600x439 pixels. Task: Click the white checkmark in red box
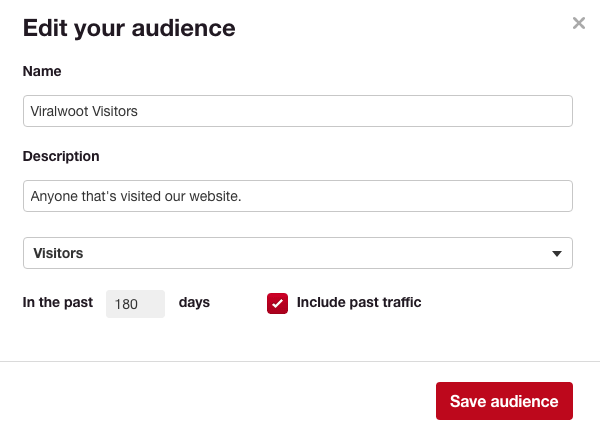point(277,304)
